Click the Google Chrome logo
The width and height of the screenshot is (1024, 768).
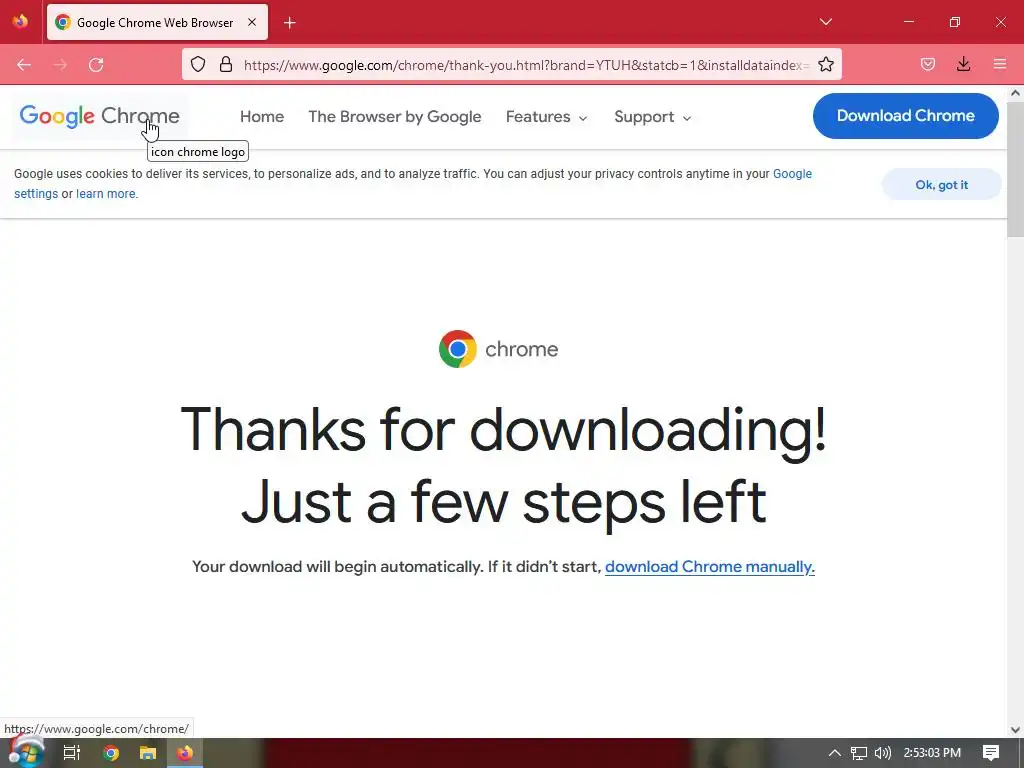[x=99, y=116]
